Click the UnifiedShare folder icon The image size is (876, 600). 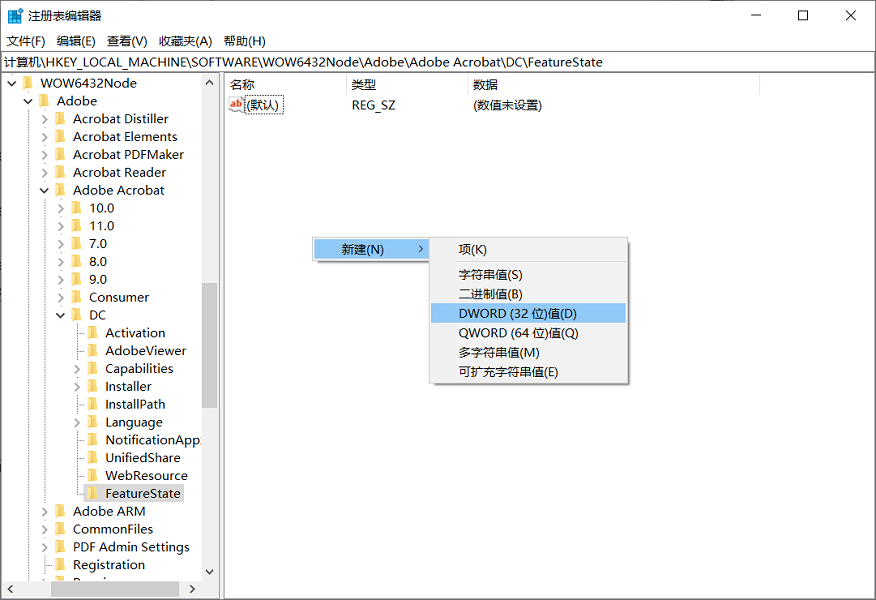coord(93,458)
